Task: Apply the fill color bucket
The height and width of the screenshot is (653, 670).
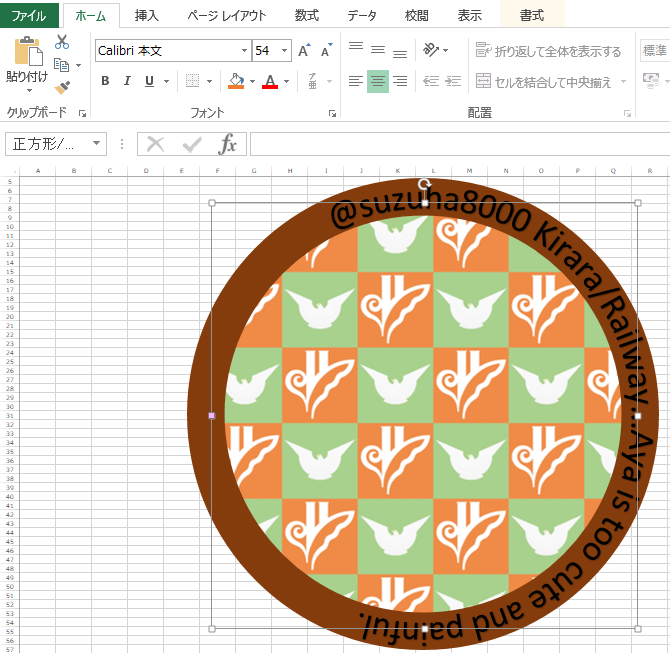Action: [236, 80]
